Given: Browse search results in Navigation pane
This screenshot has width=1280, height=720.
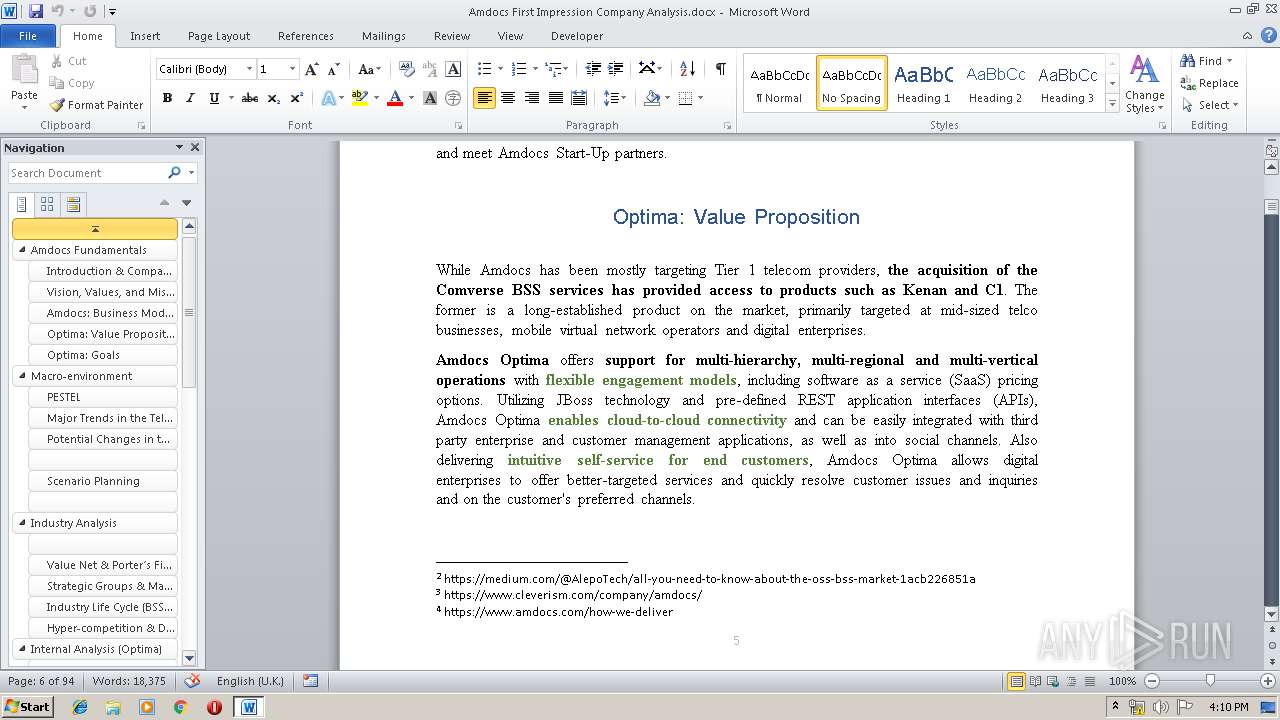Looking at the screenshot, I should coord(73,204).
